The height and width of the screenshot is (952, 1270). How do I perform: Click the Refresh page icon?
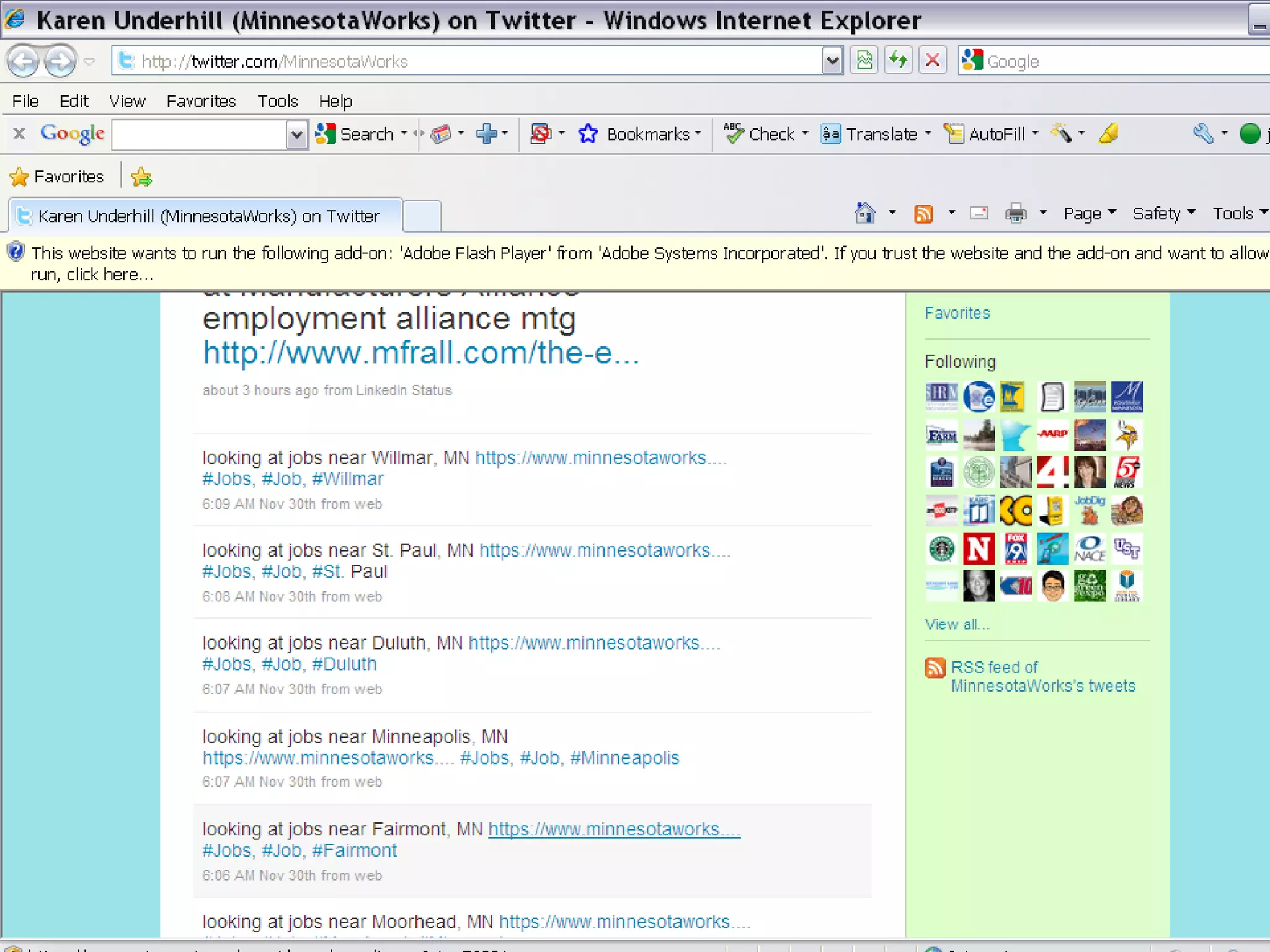898,61
